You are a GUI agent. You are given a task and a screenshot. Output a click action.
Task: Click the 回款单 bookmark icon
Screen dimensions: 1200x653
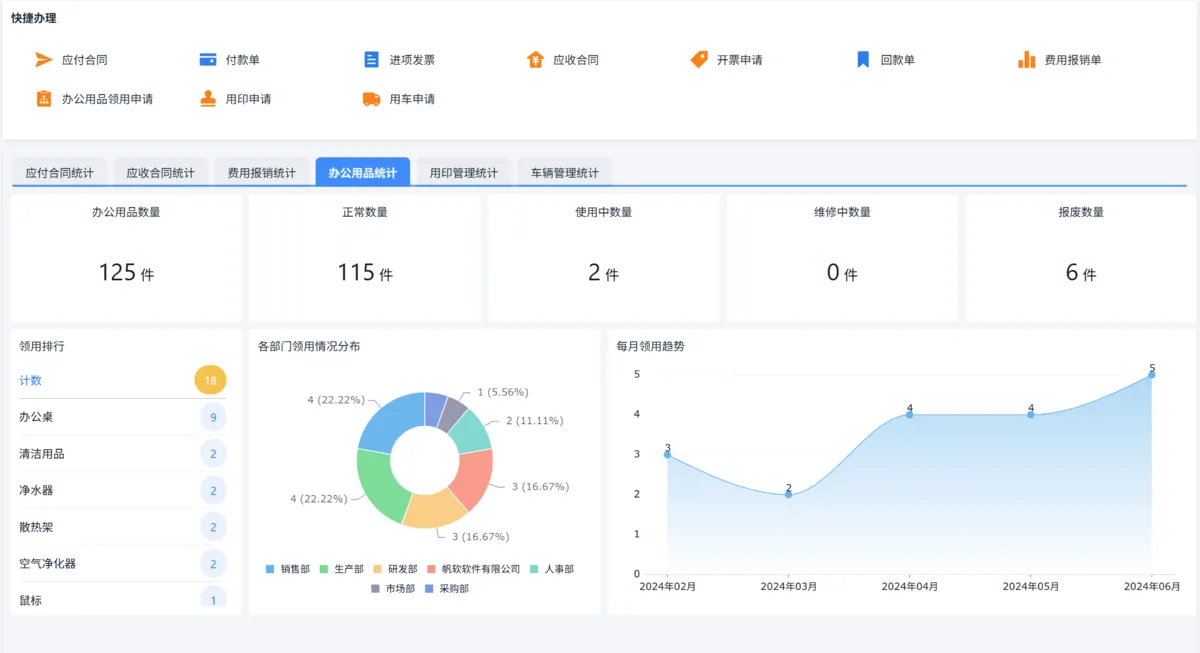pos(863,60)
